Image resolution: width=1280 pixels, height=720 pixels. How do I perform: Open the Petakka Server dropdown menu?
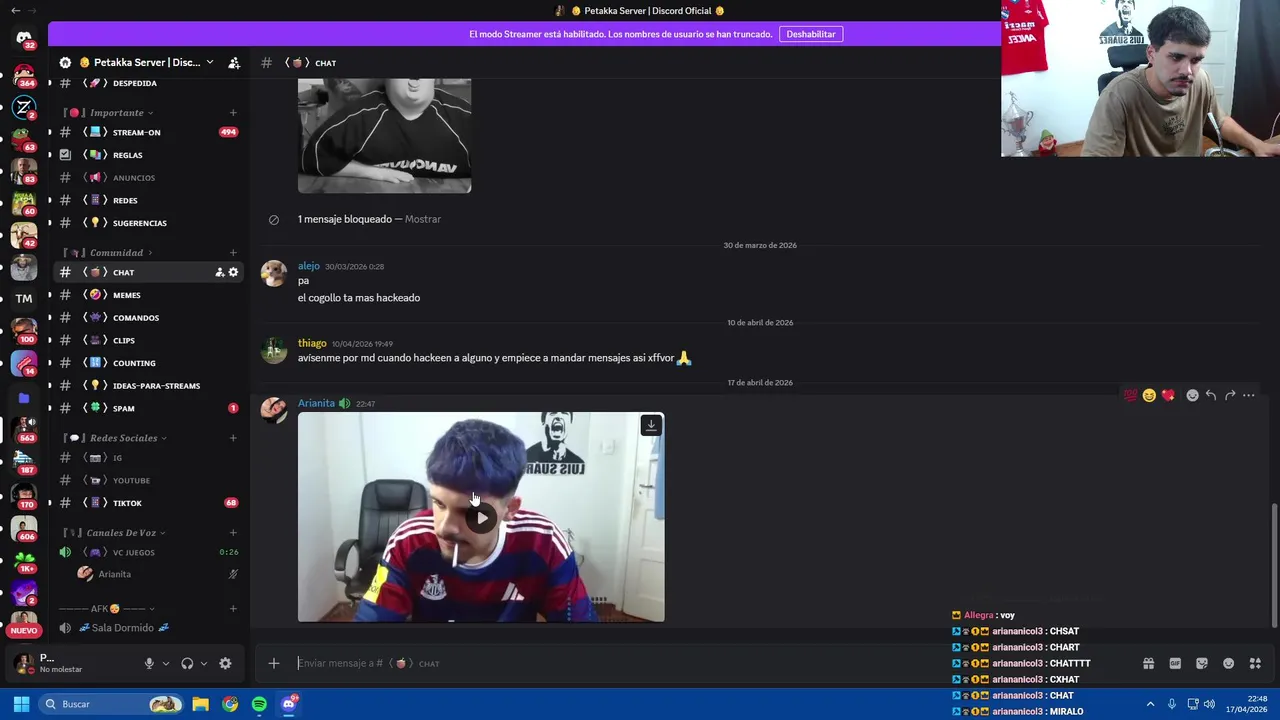tap(148, 62)
